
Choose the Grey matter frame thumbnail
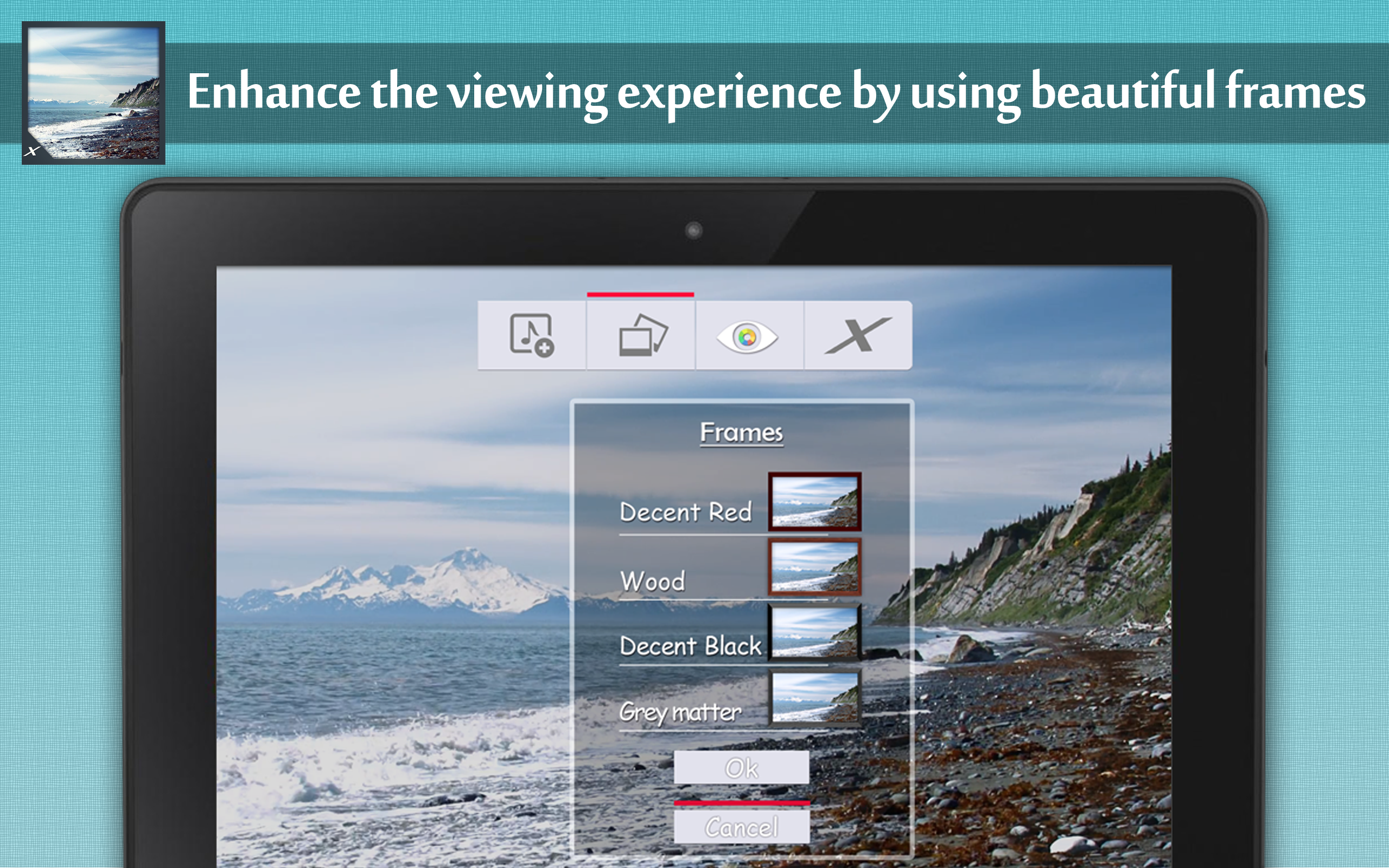(814, 698)
